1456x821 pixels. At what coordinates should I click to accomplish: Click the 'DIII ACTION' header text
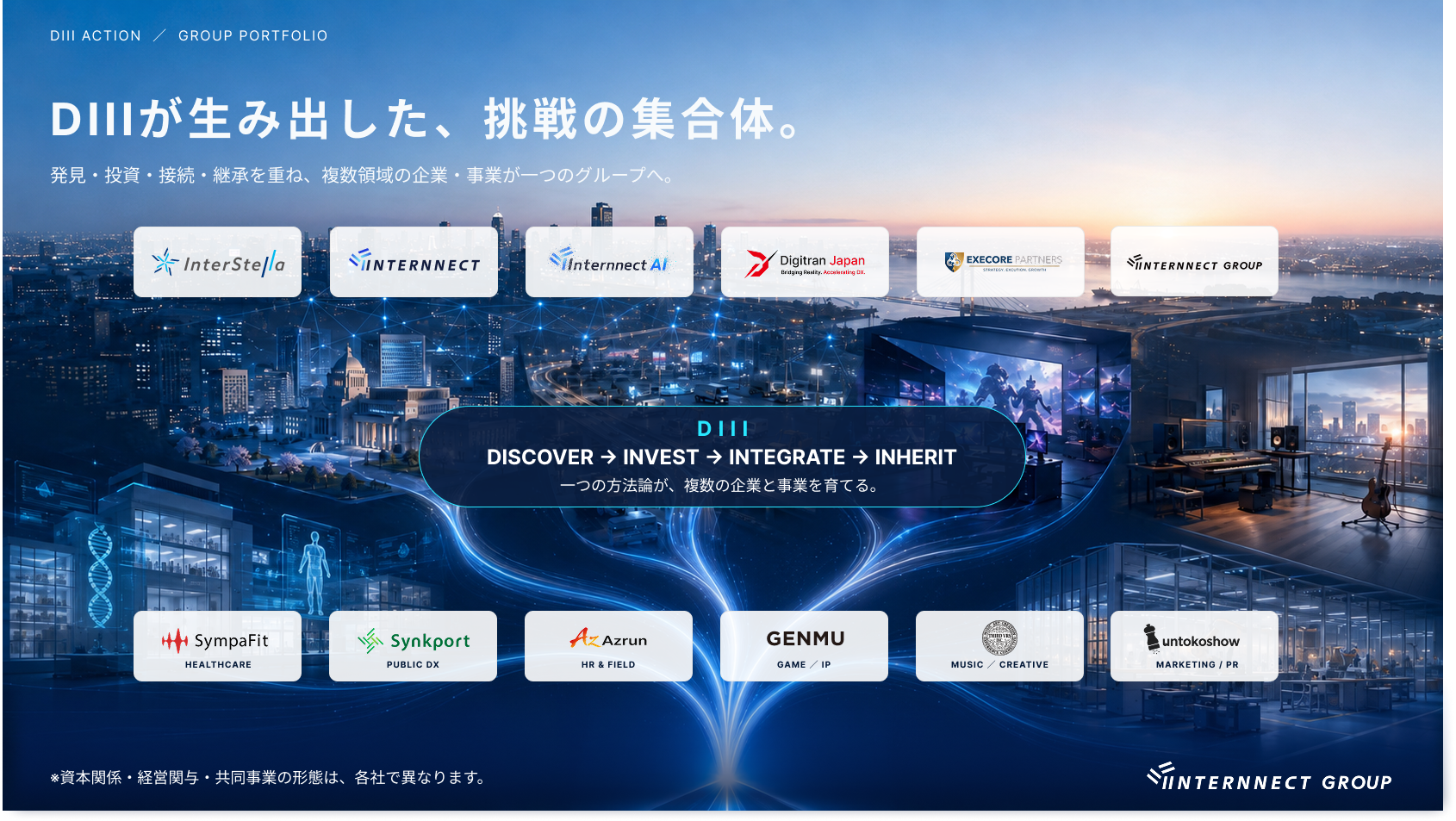point(96,36)
